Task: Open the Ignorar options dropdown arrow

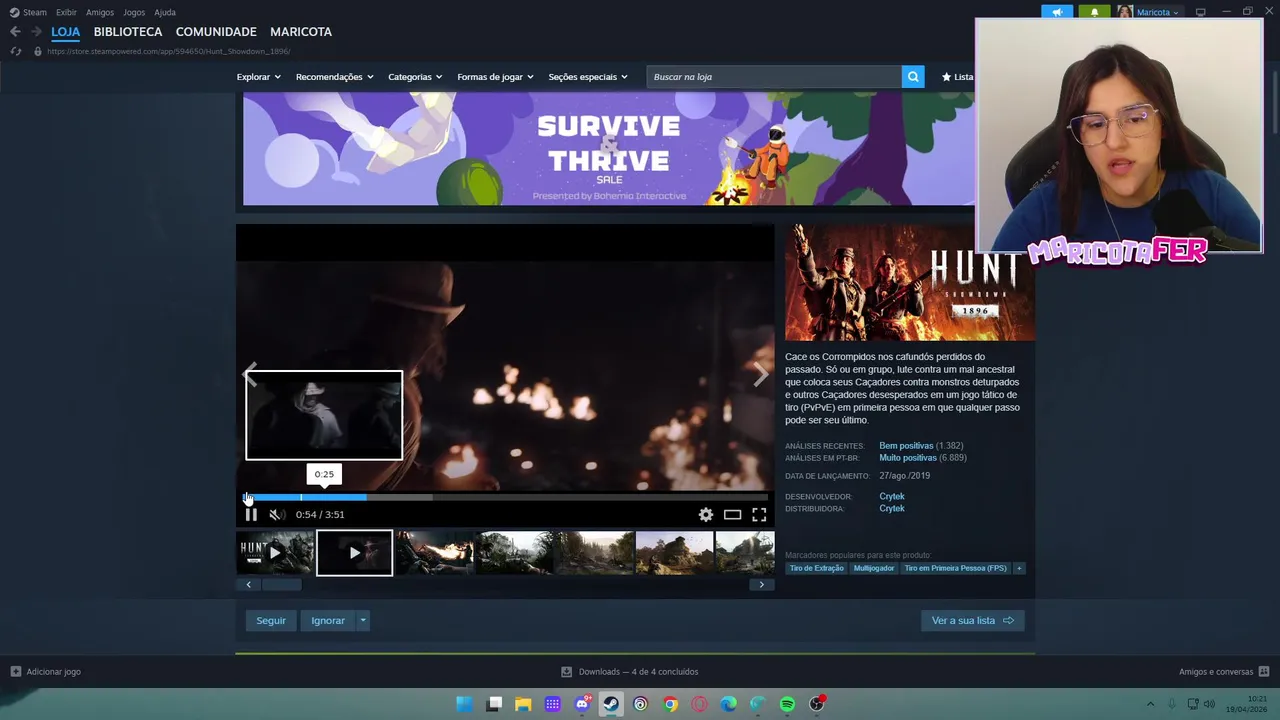Action: coord(363,621)
